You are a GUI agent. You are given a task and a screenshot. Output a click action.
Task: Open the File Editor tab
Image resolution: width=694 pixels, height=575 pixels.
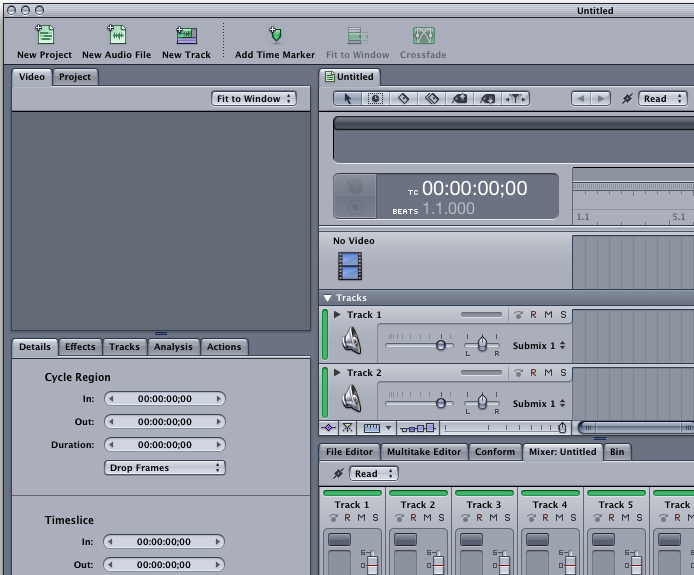tap(349, 452)
